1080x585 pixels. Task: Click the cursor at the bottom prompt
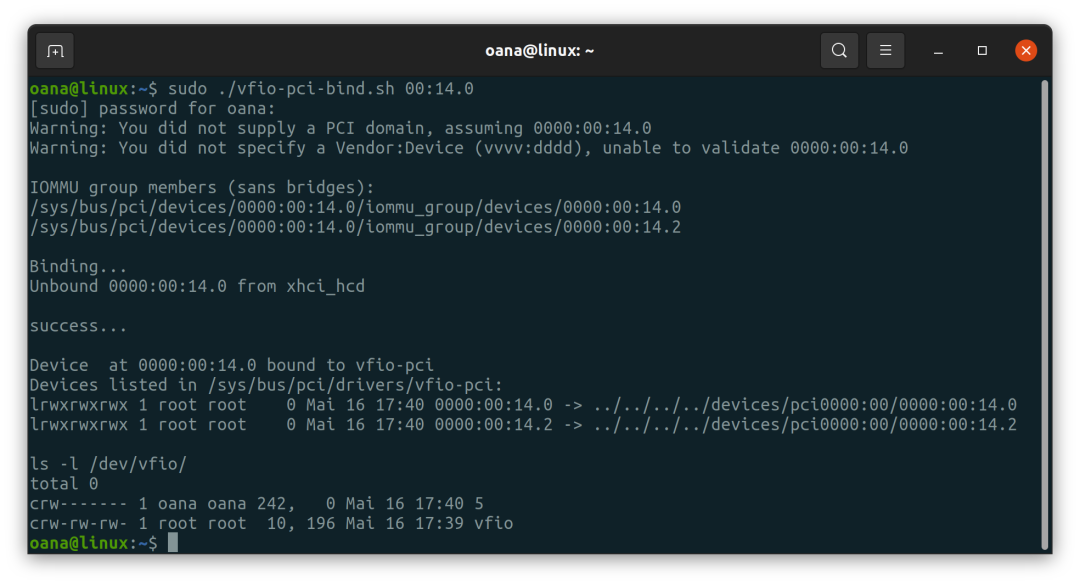point(173,542)
